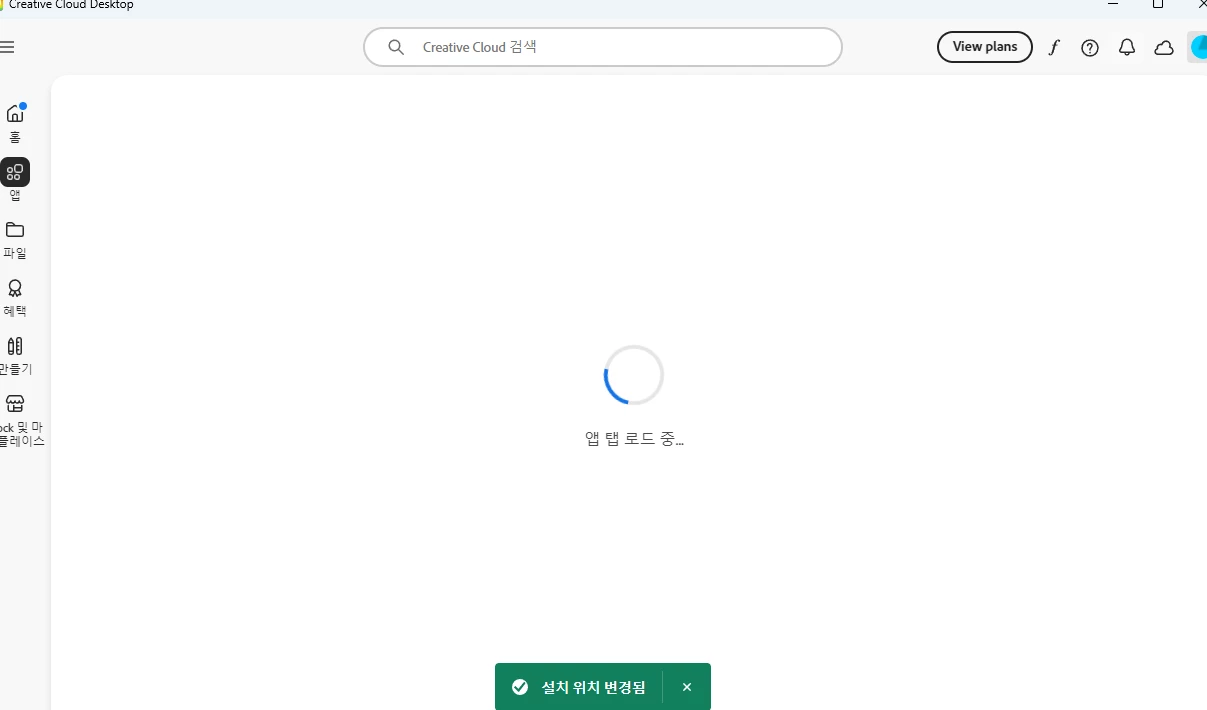Click the green checkmark in the toast
This screenshot has width=1207, height=710.
[520, 687]
